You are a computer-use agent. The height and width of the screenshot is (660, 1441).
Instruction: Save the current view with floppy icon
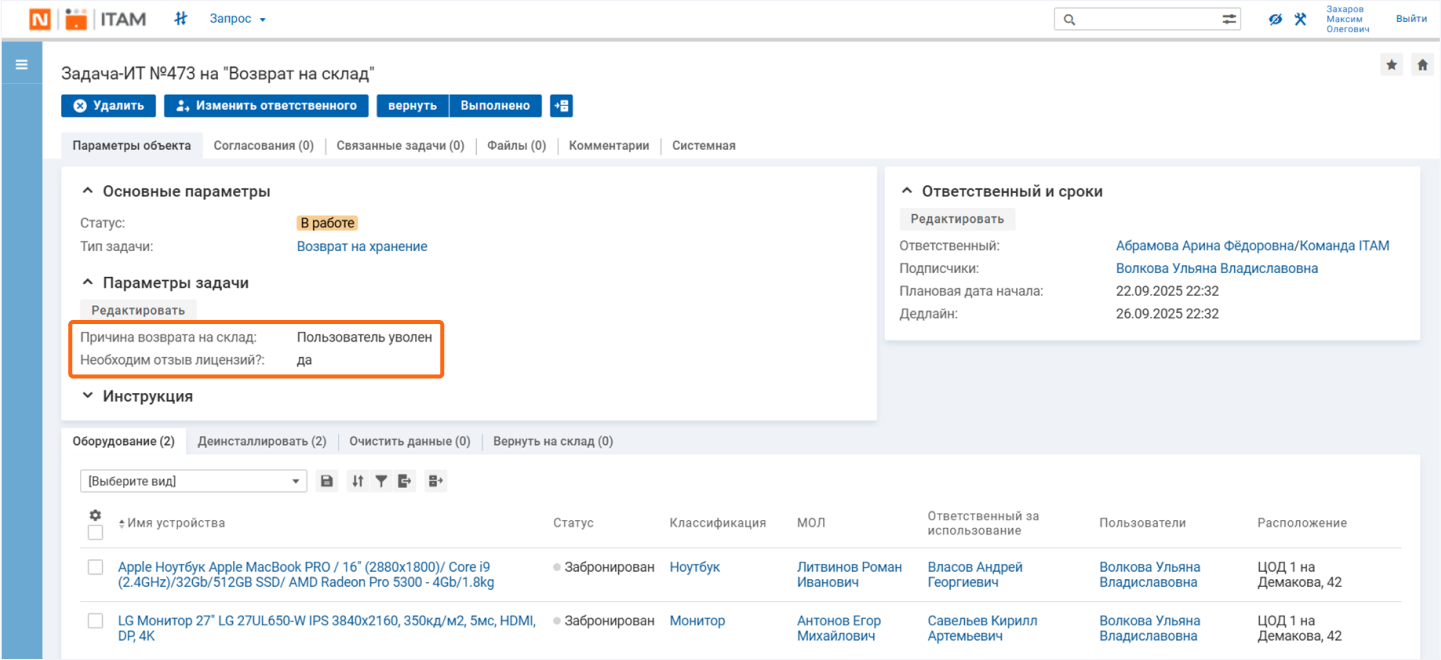click(x=326, y=481)
